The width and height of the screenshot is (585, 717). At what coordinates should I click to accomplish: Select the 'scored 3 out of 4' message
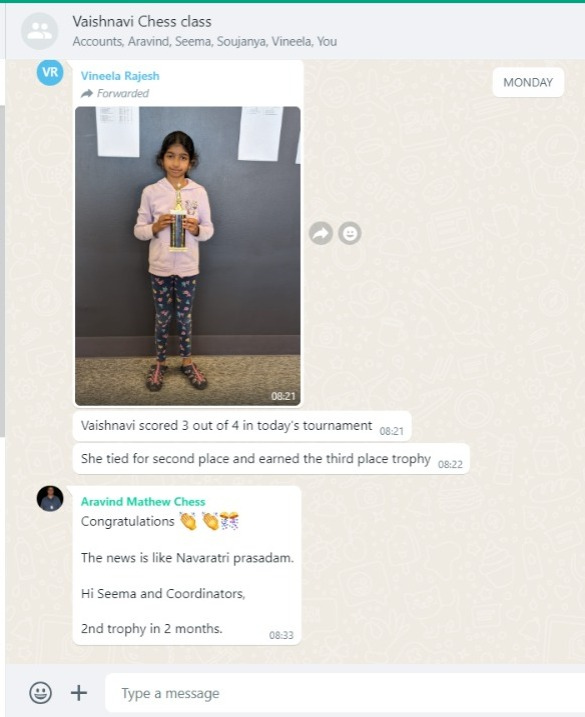[242, 426]
